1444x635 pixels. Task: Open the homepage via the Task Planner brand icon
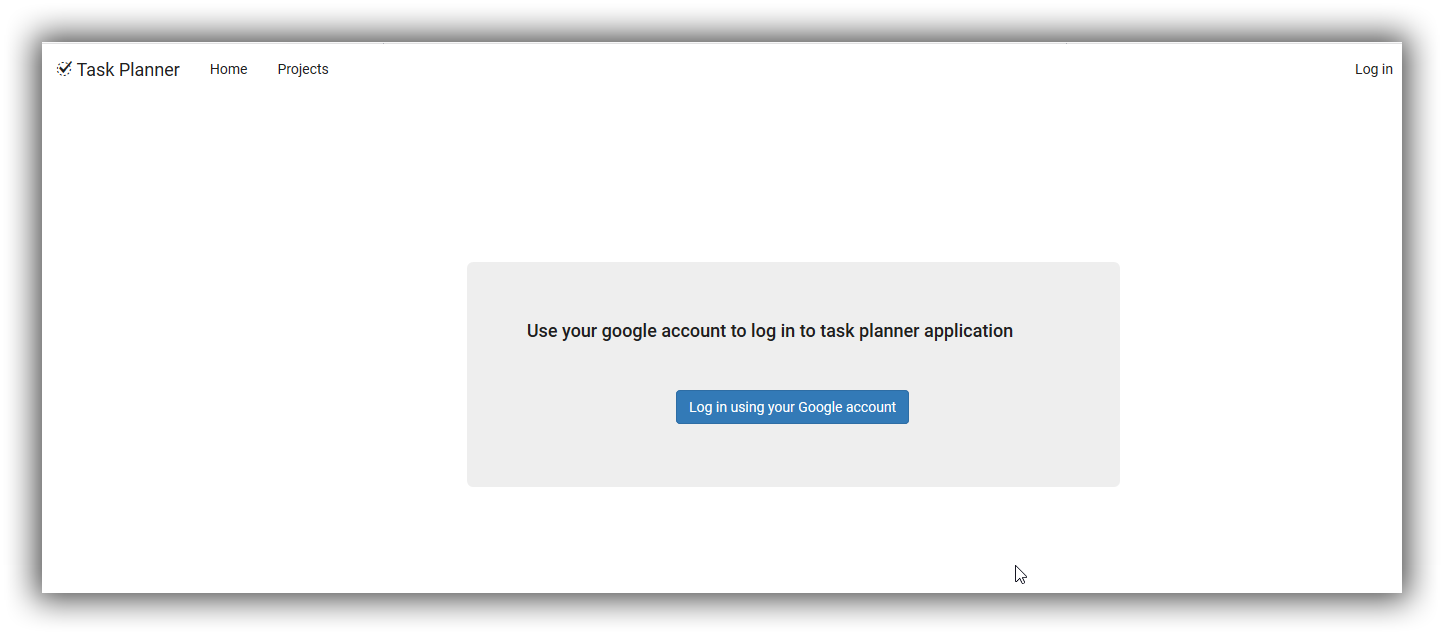click(x=64, y=67)
